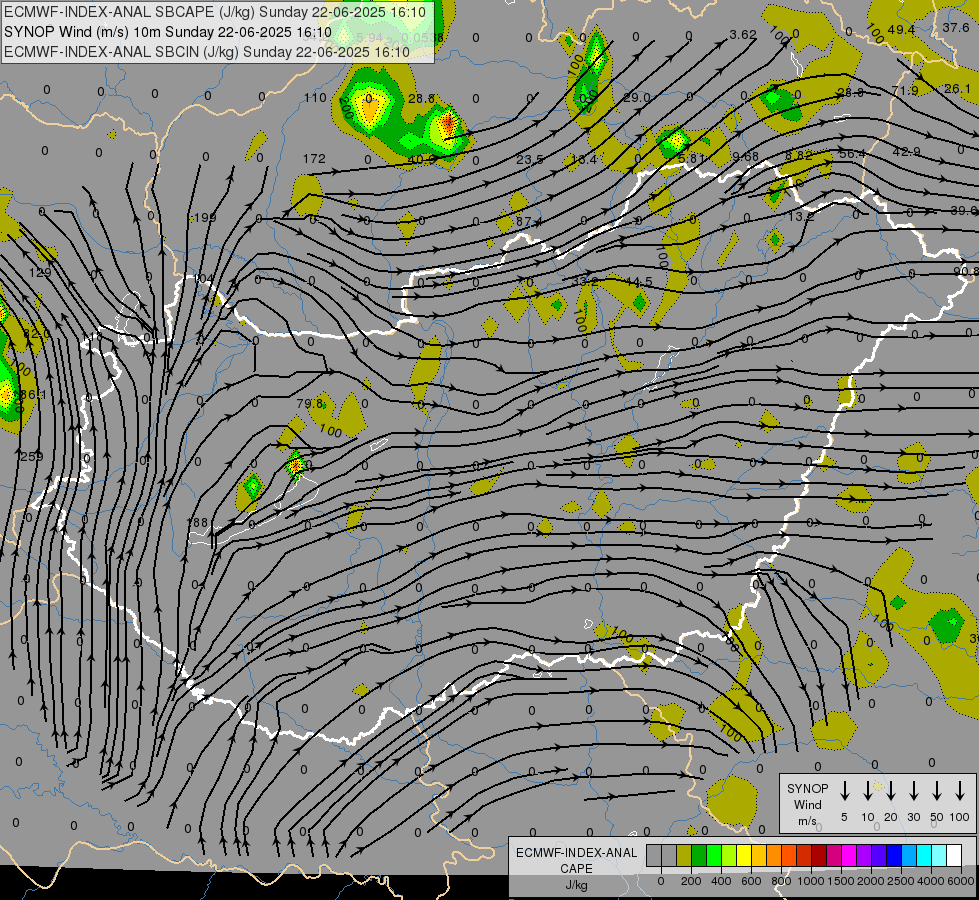The height and width of the screenshot is (900, 979).
Task: Pick the deep blue swatch before 2500 tick
Action: point(893,856)
